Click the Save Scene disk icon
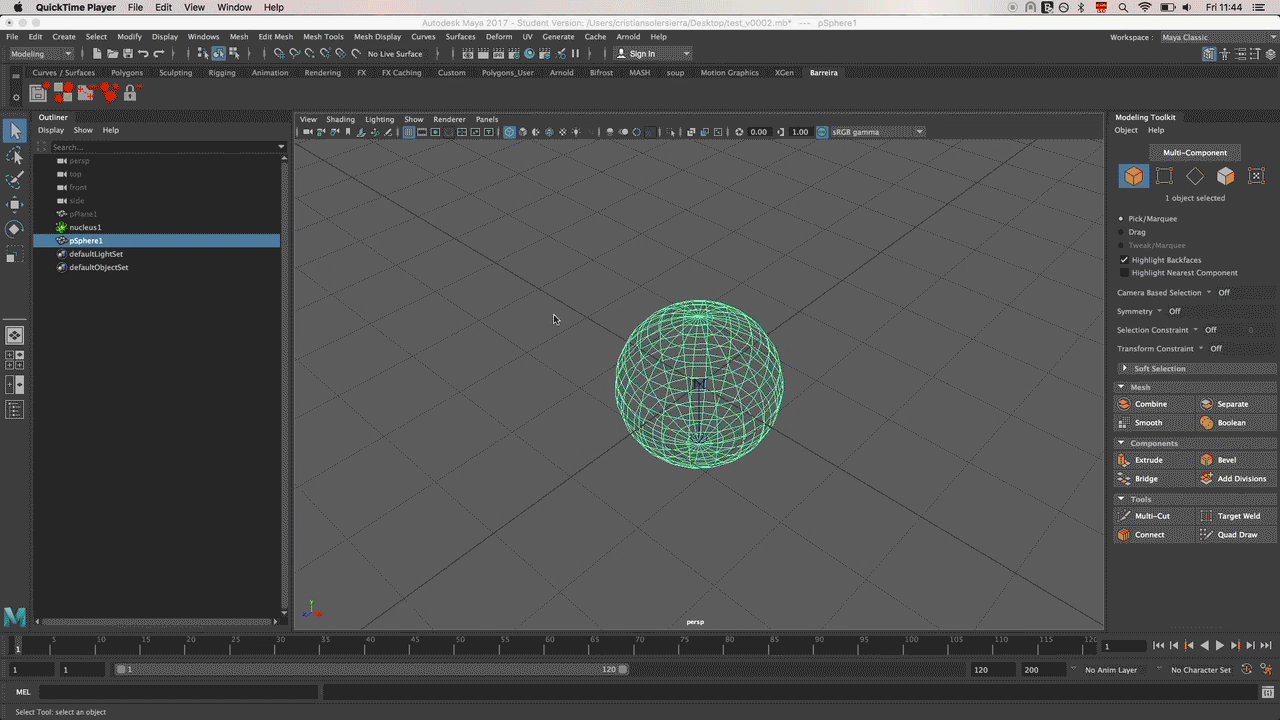 coord(128,53)
